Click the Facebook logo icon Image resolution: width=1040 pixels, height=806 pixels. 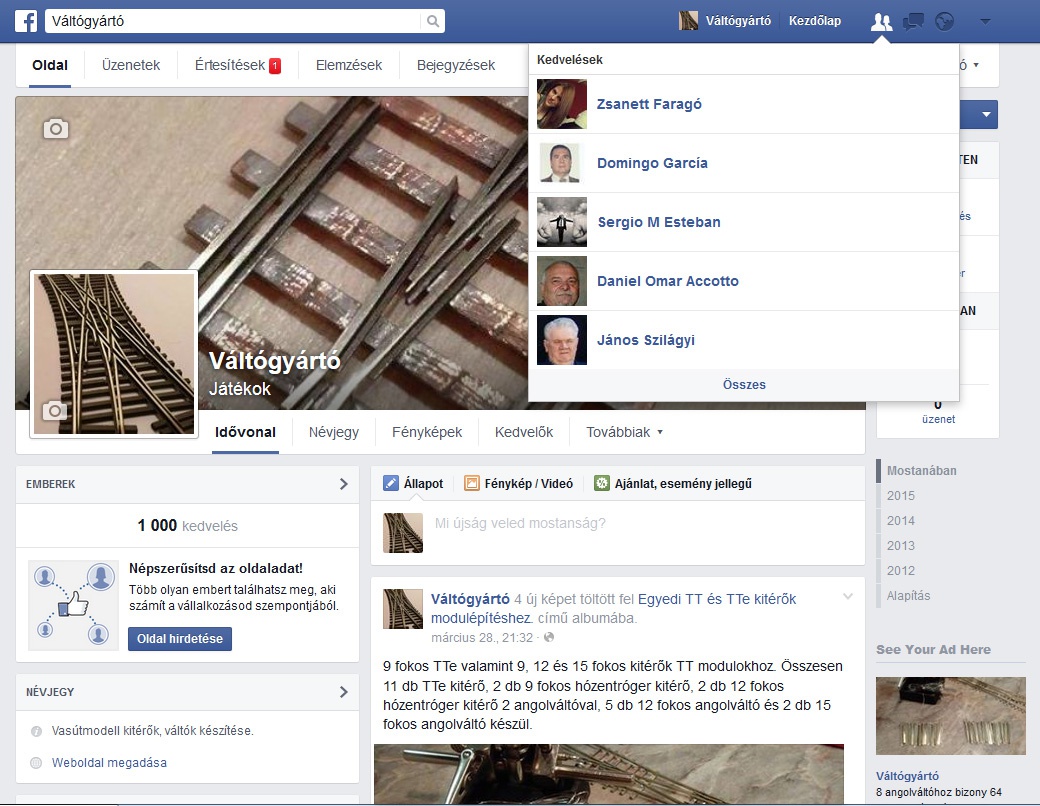25,21
